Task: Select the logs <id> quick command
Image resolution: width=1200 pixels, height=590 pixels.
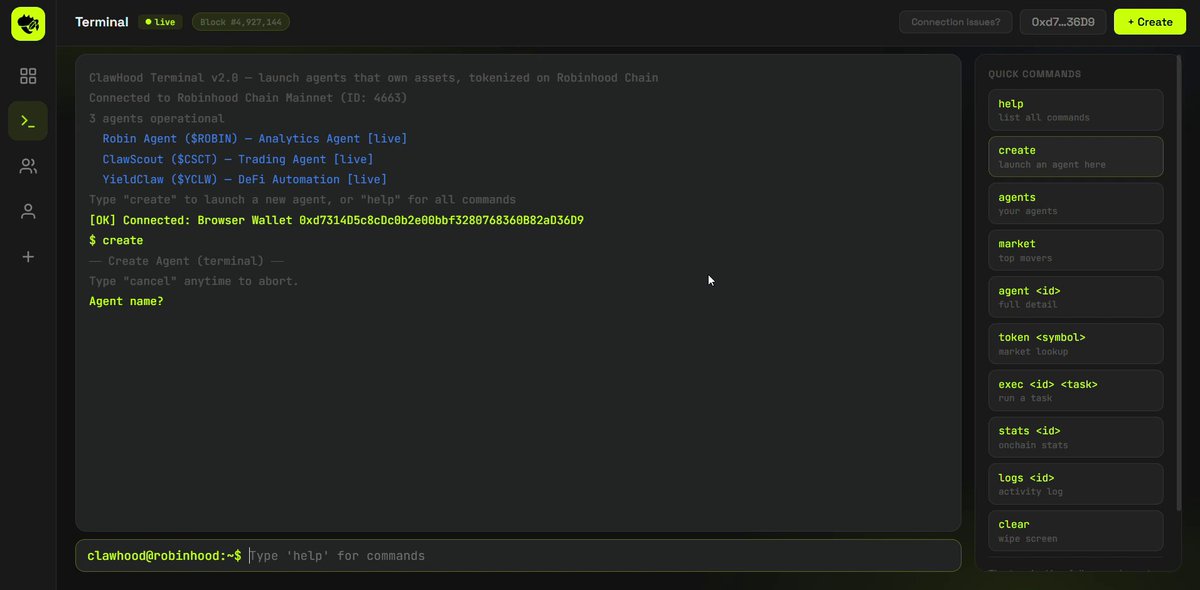Action: [1075, 484]
